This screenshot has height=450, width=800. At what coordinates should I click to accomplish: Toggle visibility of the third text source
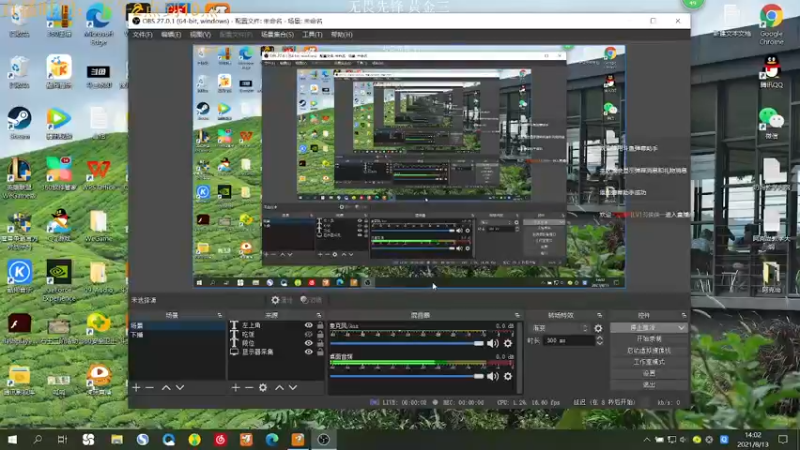309,343
